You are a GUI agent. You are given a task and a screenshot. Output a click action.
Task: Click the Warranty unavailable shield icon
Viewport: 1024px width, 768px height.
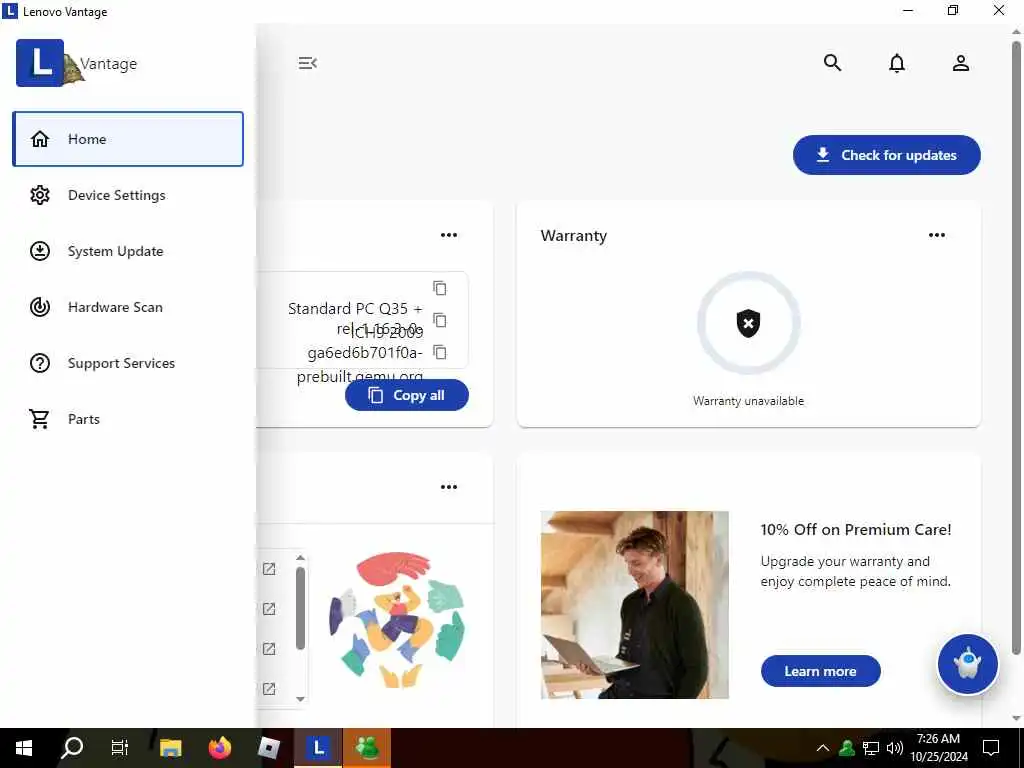748,323
